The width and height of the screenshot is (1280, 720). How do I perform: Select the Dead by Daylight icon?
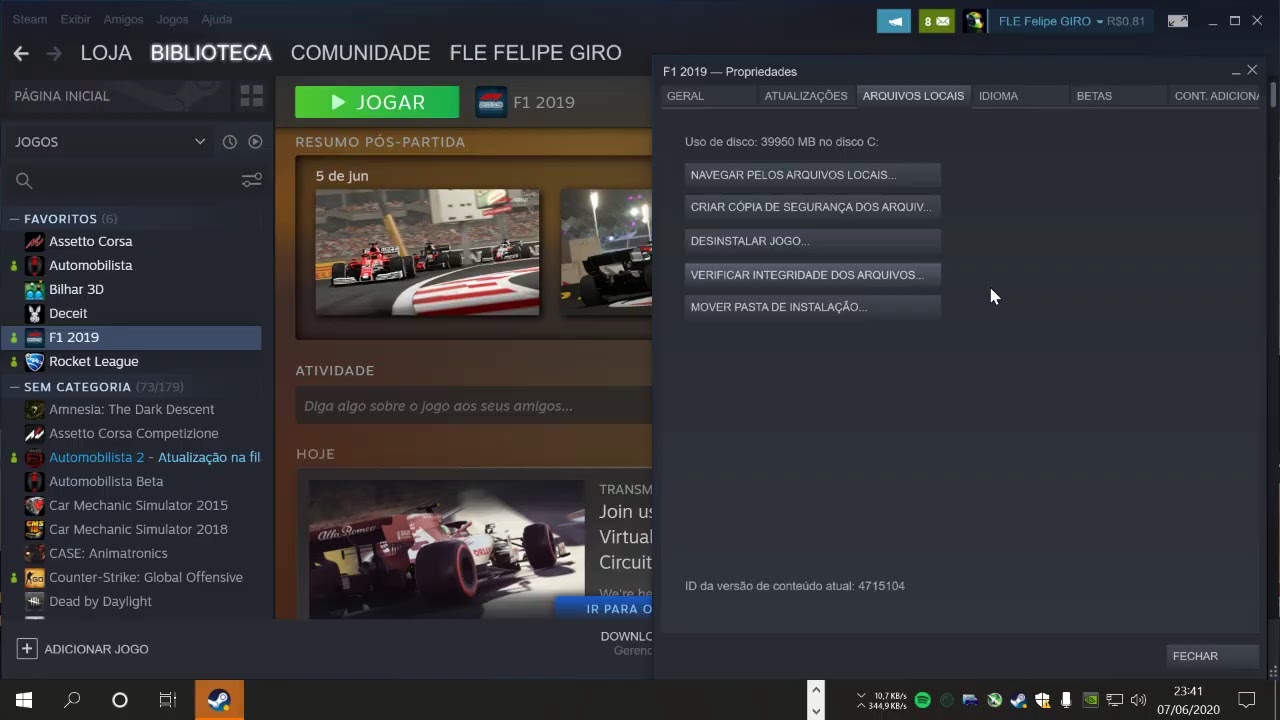pyautogui.click(x=35, y=601)
